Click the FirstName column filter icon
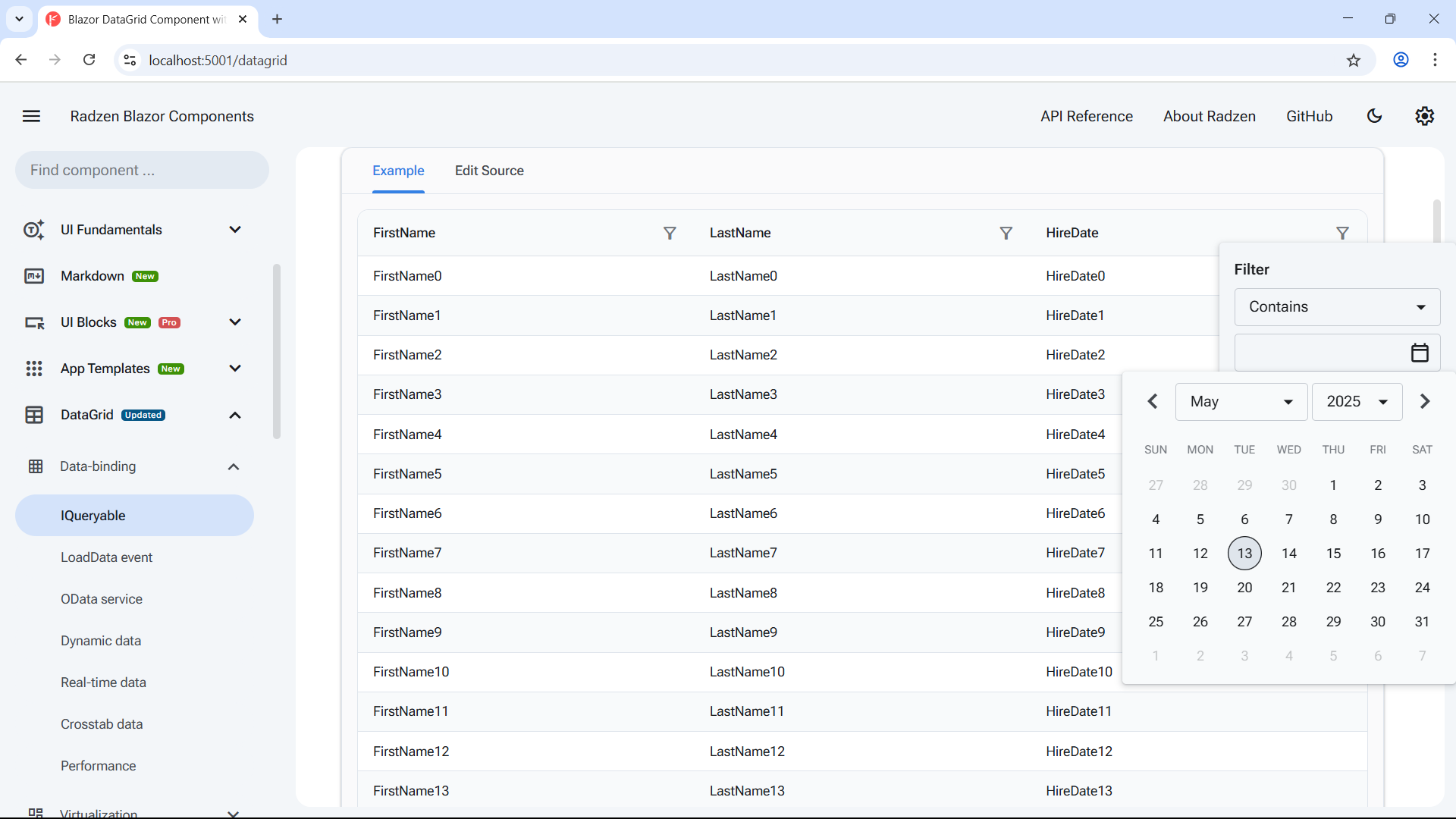Viewport: 1456px width, 819px height. coord(670,233)
